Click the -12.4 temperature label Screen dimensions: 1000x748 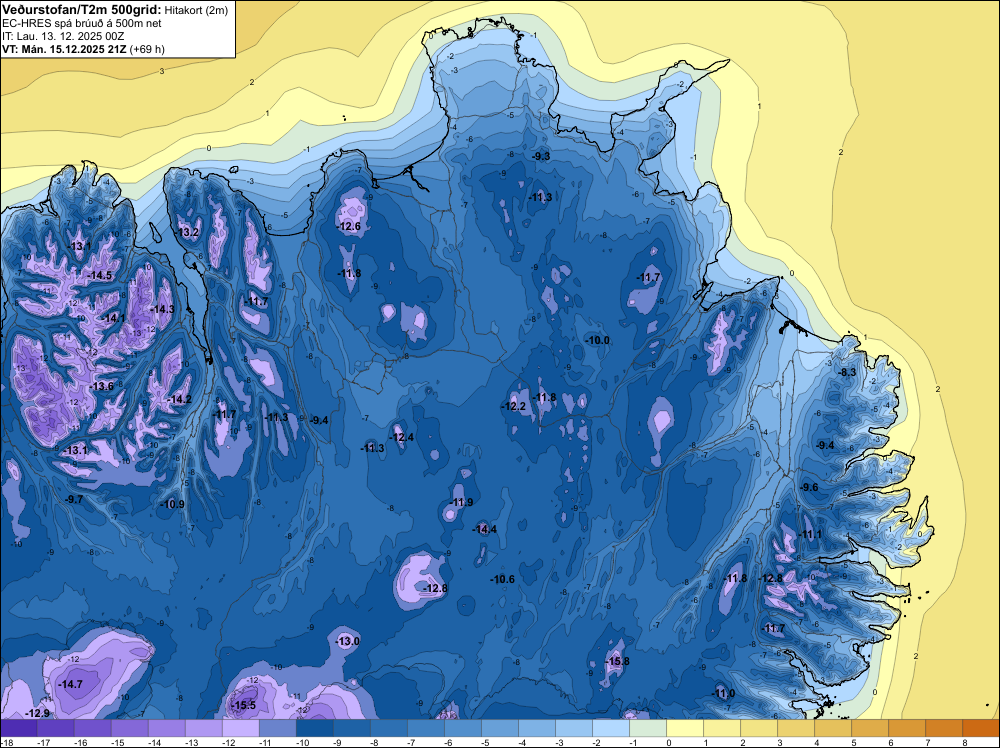tap(401, 437)
